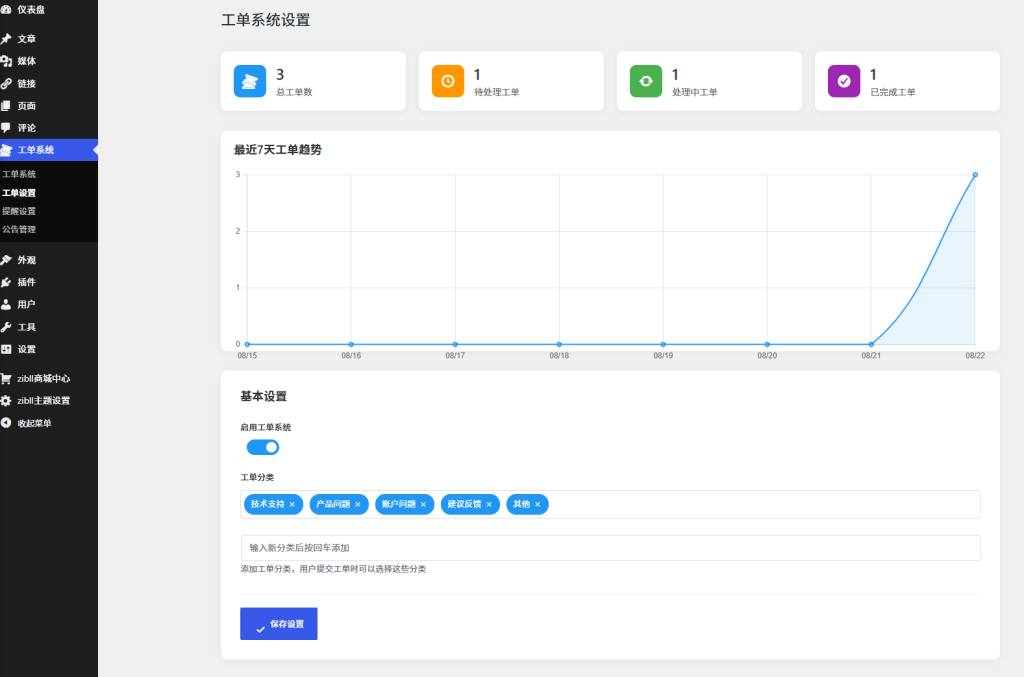Open zibll主题设置 link

tap(43, 401)
